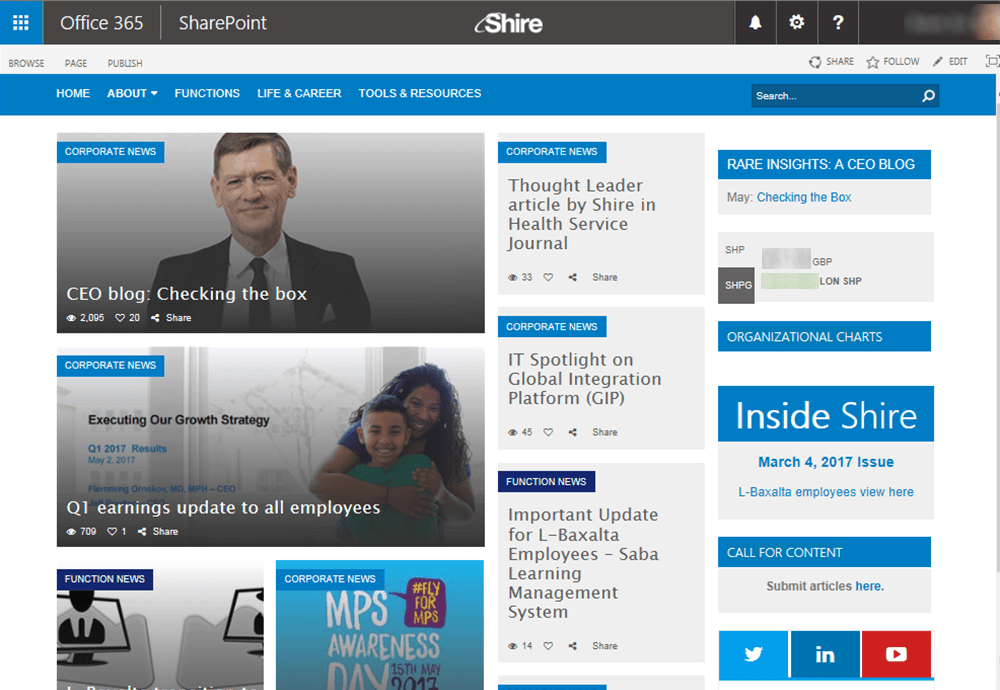
Task: Click share icon on CEO blog article
Action: (155, 318)
